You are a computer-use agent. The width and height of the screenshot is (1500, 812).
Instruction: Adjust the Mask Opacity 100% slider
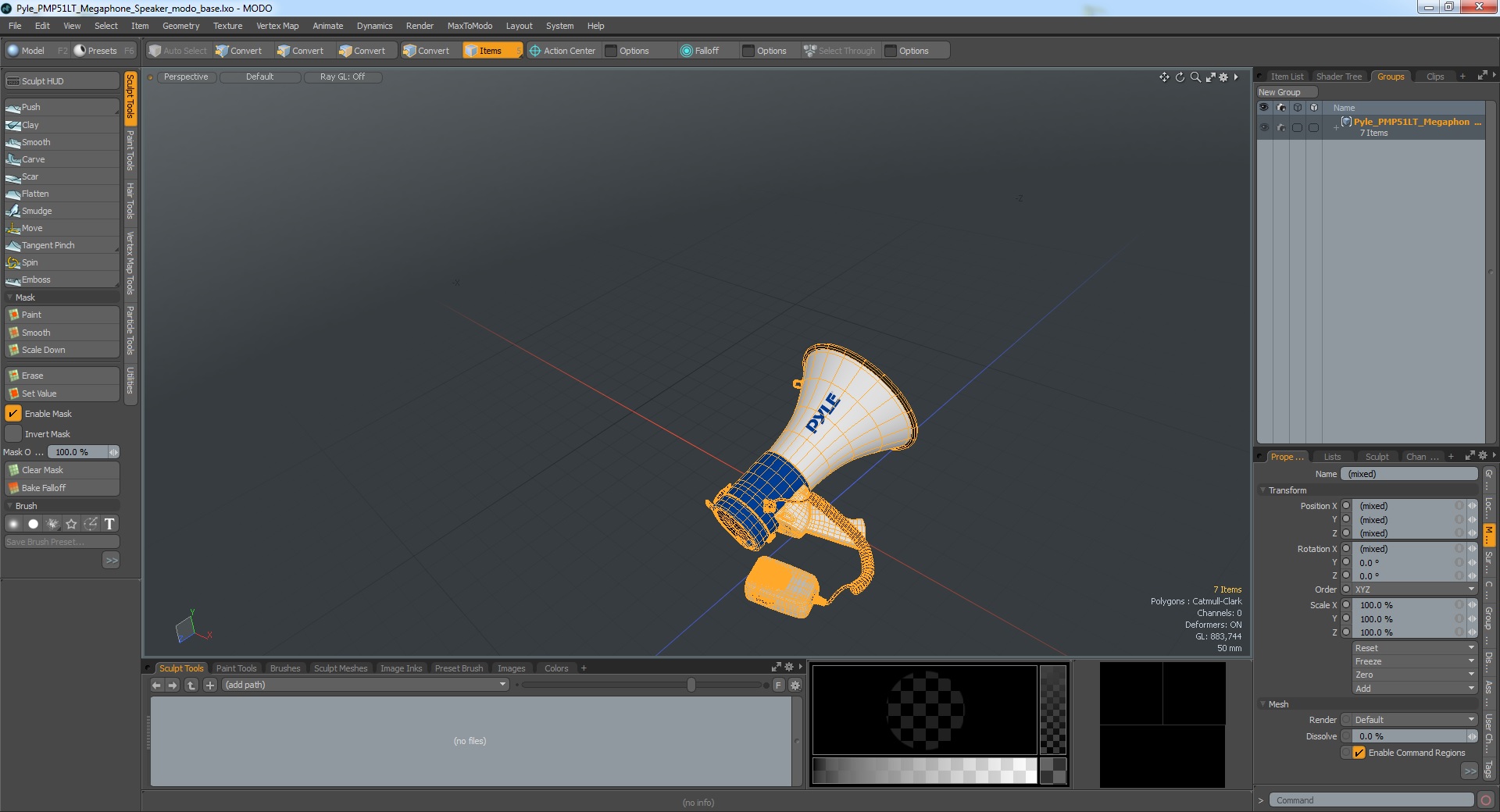coord(83,452)
